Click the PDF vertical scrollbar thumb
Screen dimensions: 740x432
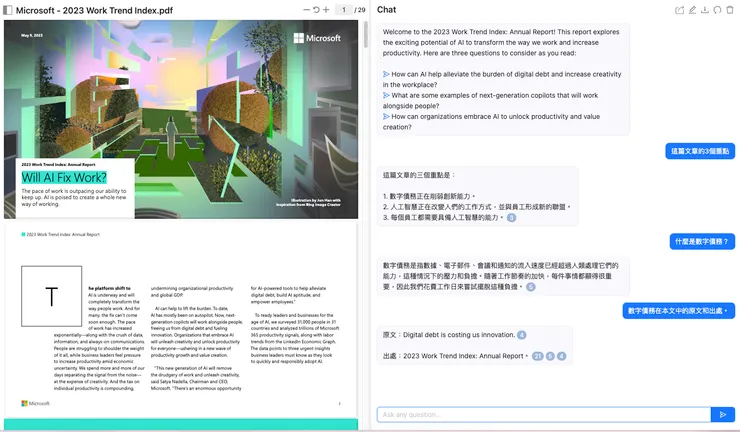pos(366,34)
